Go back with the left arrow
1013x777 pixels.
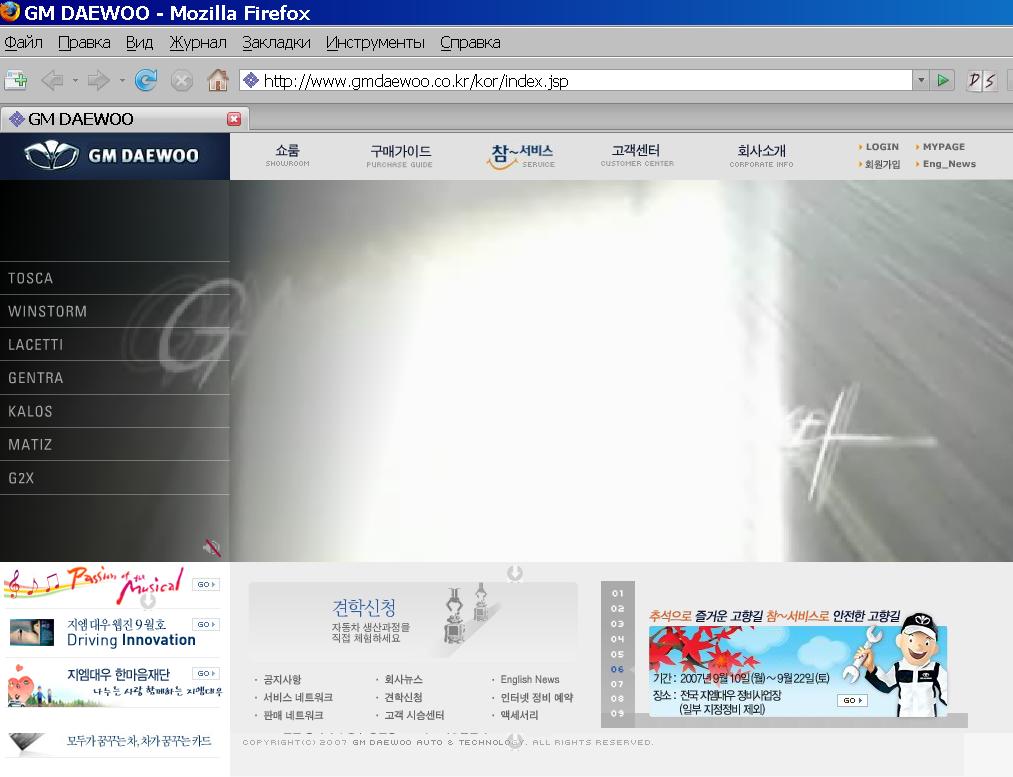[52, 81]
